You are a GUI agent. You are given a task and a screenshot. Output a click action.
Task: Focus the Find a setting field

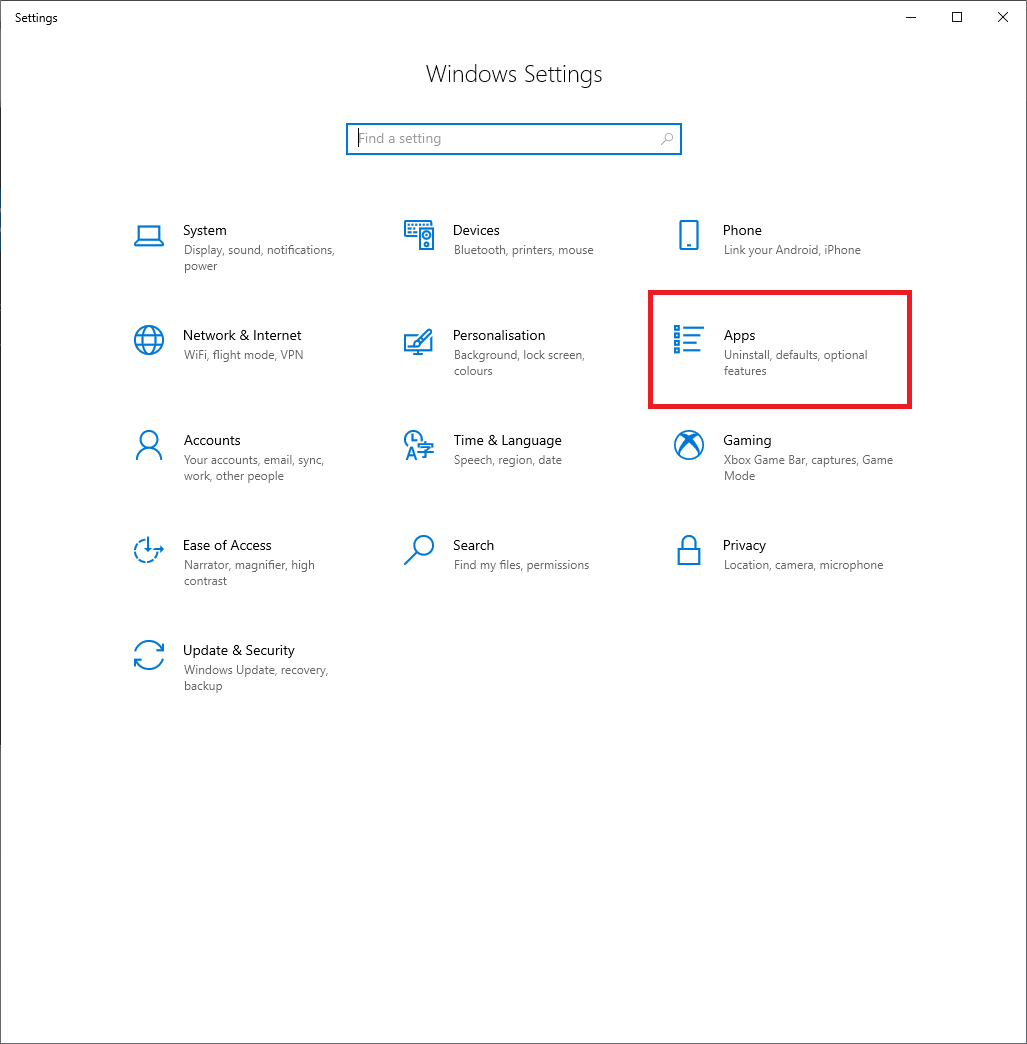(x=514, y=138)
